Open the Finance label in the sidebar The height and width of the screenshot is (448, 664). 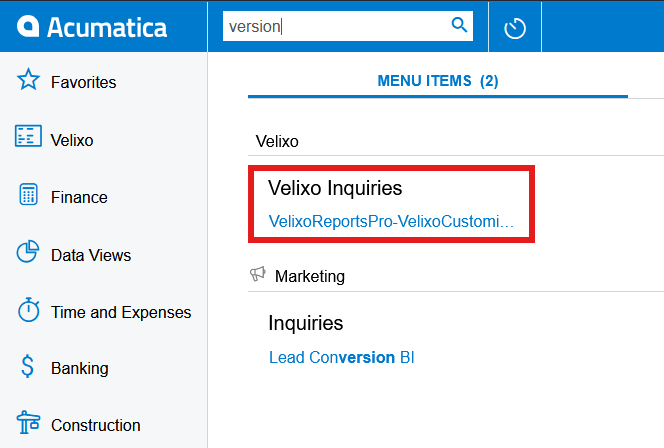[79, 197]
